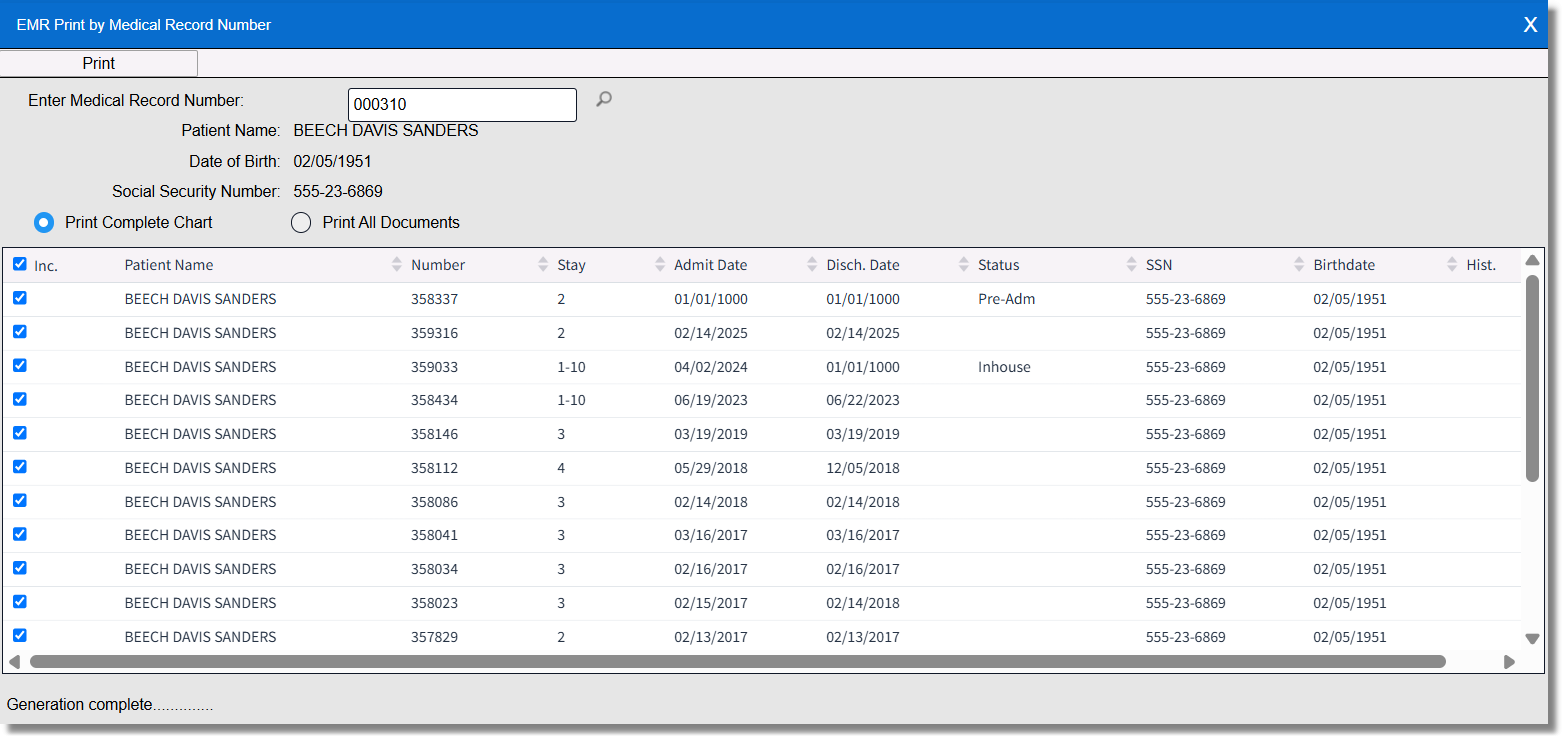Click admit date 03/16/2017
The image size is (1562, 738).
click(x=711, y=535)
